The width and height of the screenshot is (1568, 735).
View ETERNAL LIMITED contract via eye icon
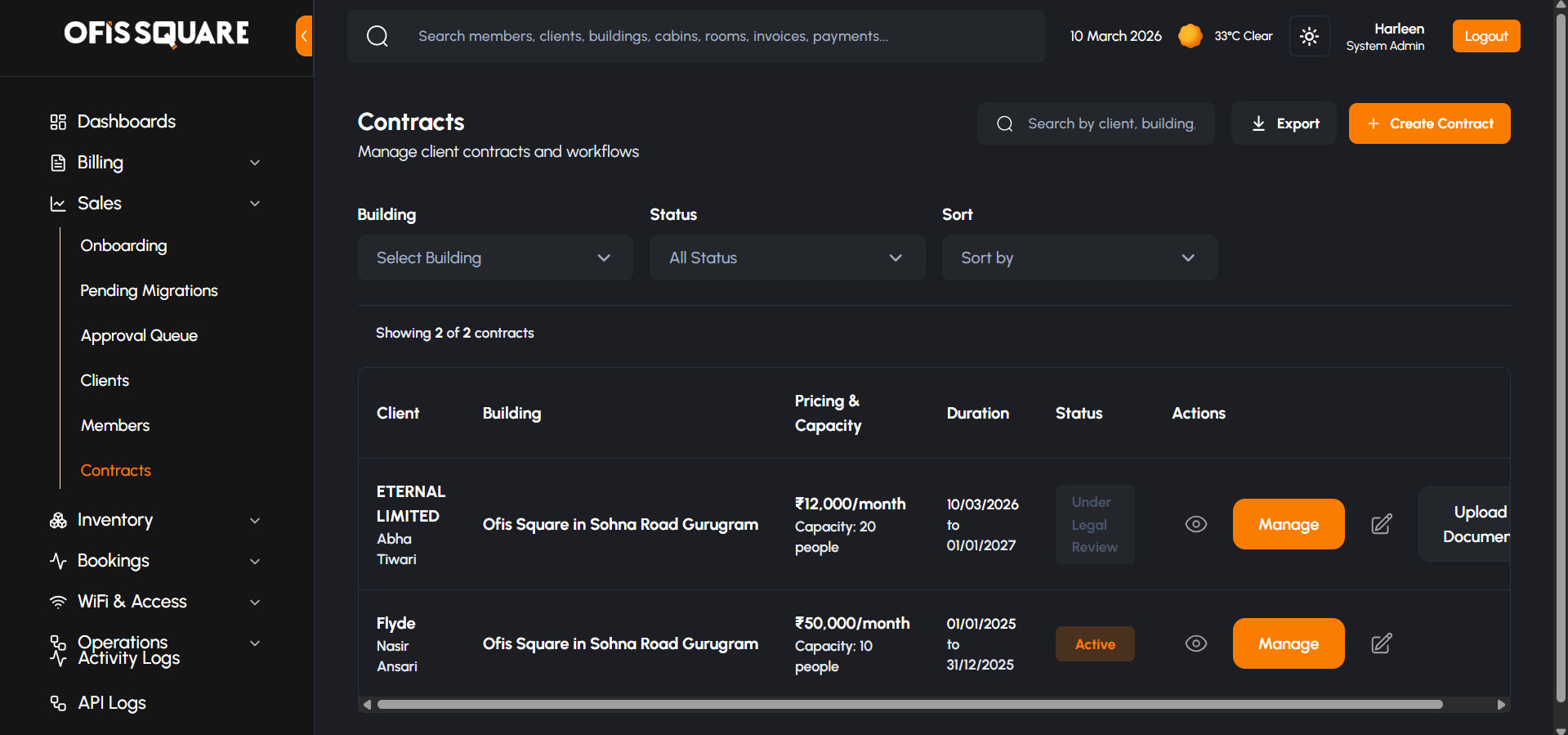point(1195,524)
